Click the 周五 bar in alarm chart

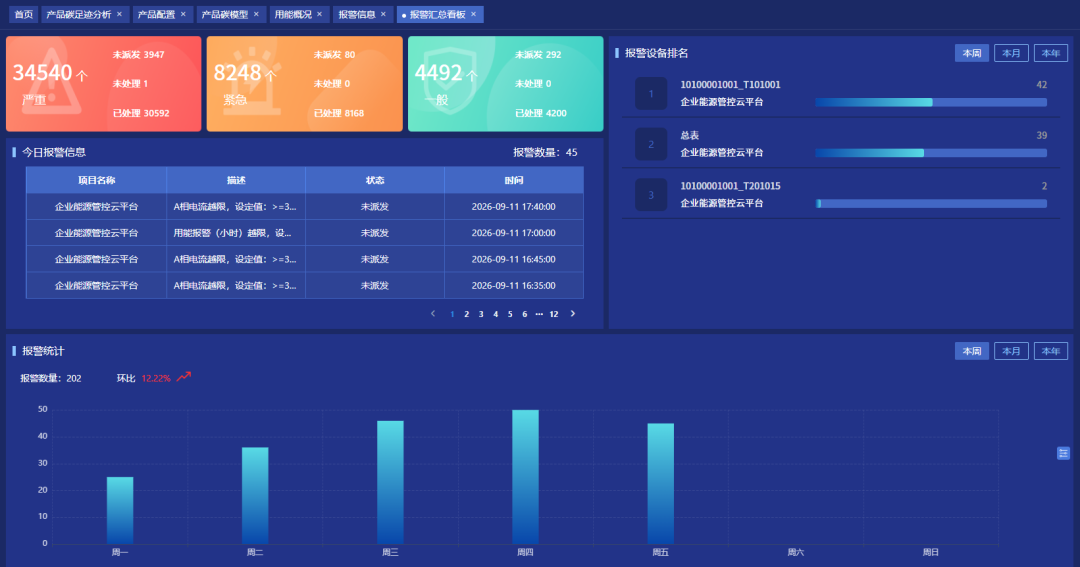tap(661, 484)
